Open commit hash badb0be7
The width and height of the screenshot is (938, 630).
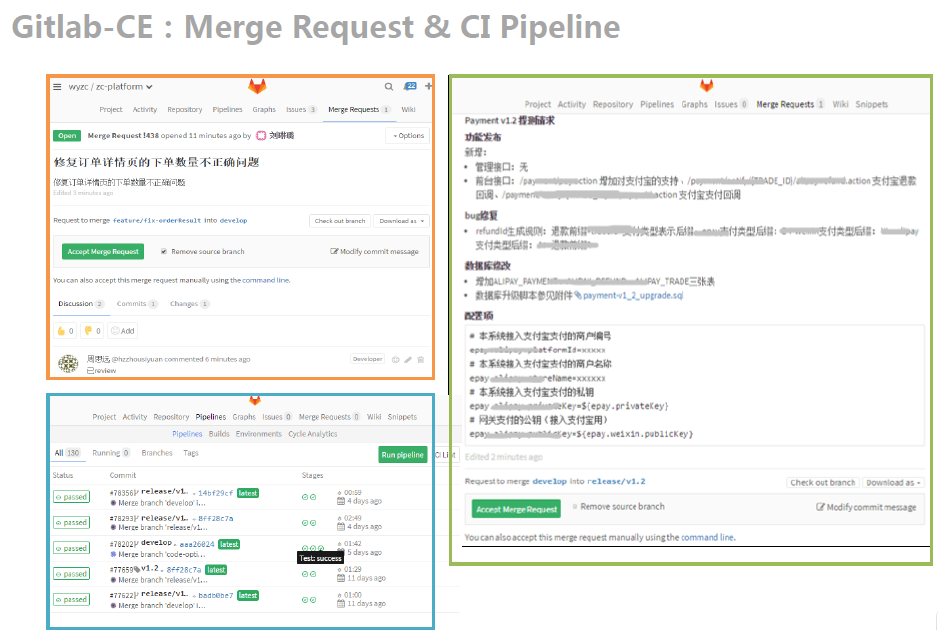(215, 596)
